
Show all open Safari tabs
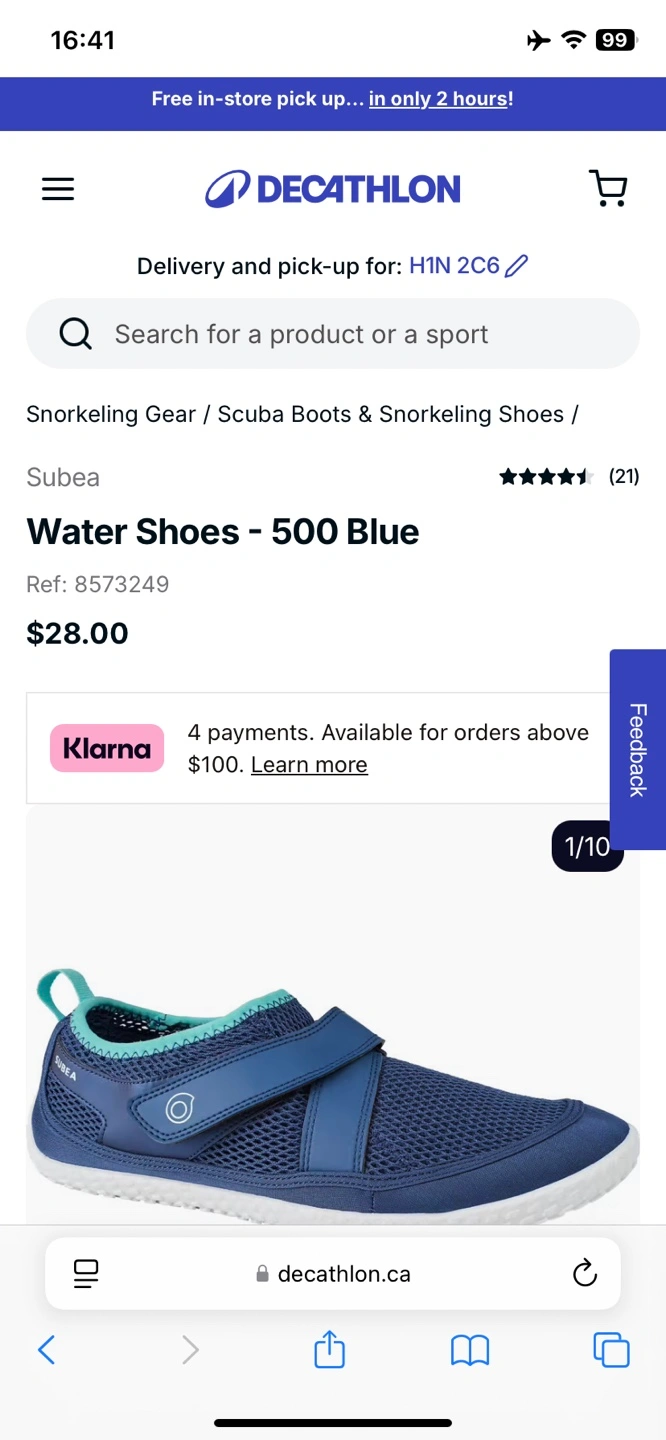[611, 1351]
